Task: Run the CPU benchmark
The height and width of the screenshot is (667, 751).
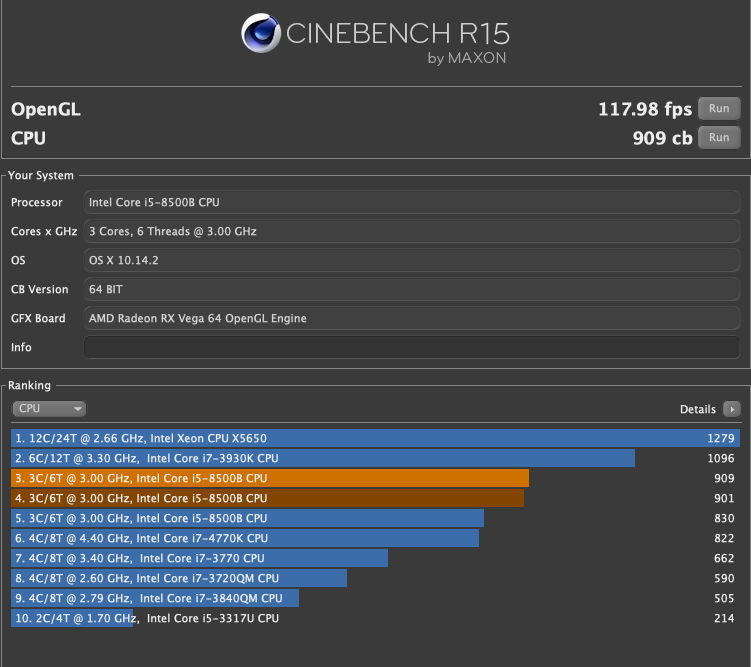Action: 719,137
